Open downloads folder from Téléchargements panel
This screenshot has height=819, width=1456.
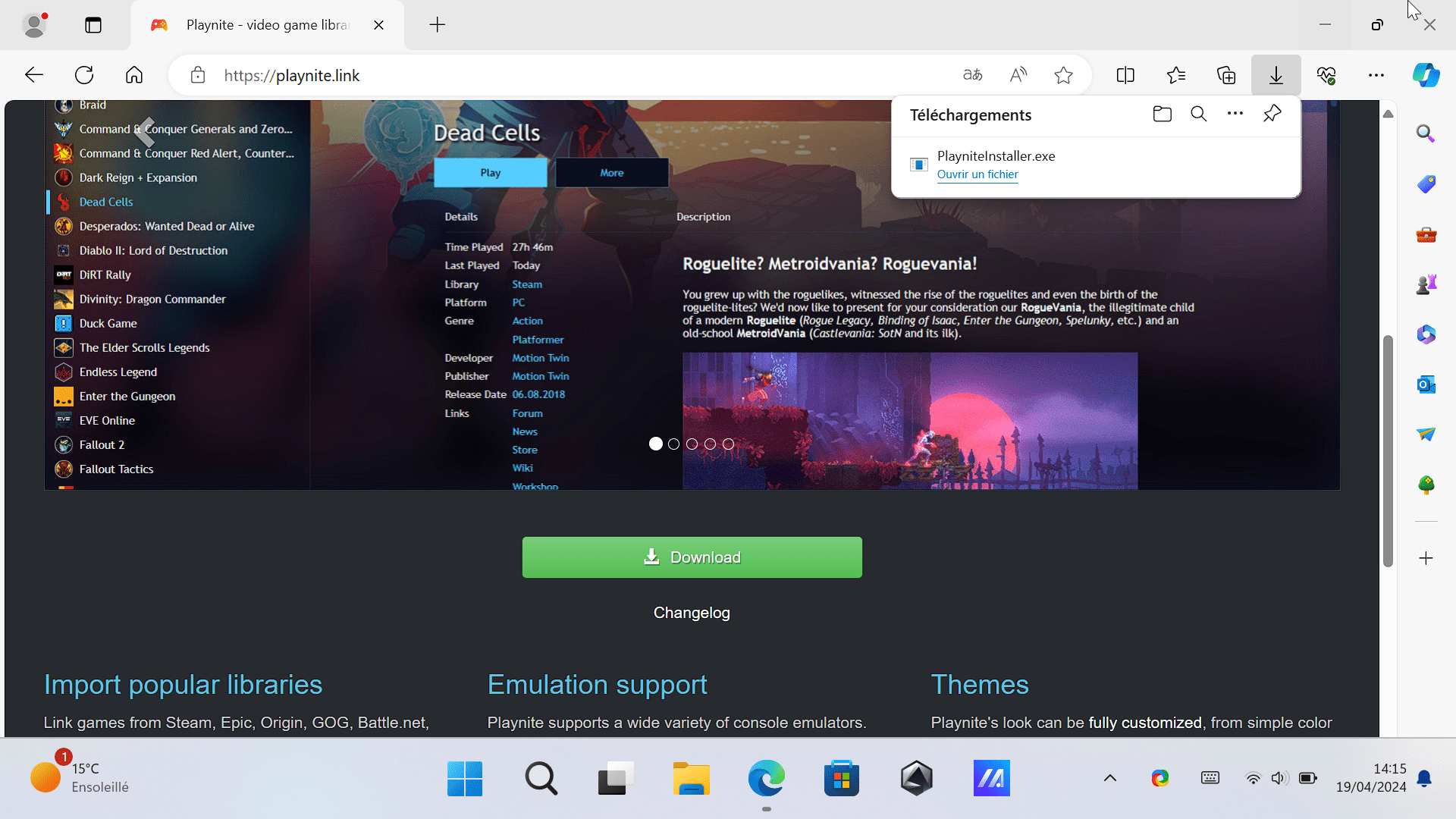1162,115
